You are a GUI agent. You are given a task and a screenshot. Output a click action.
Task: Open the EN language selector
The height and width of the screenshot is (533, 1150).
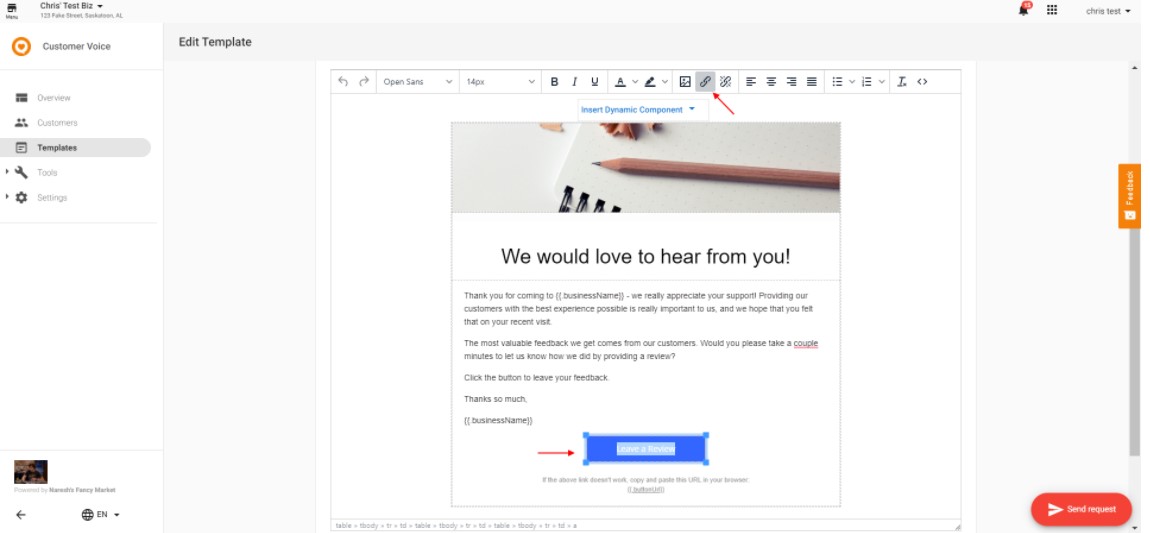pos(100,515)
